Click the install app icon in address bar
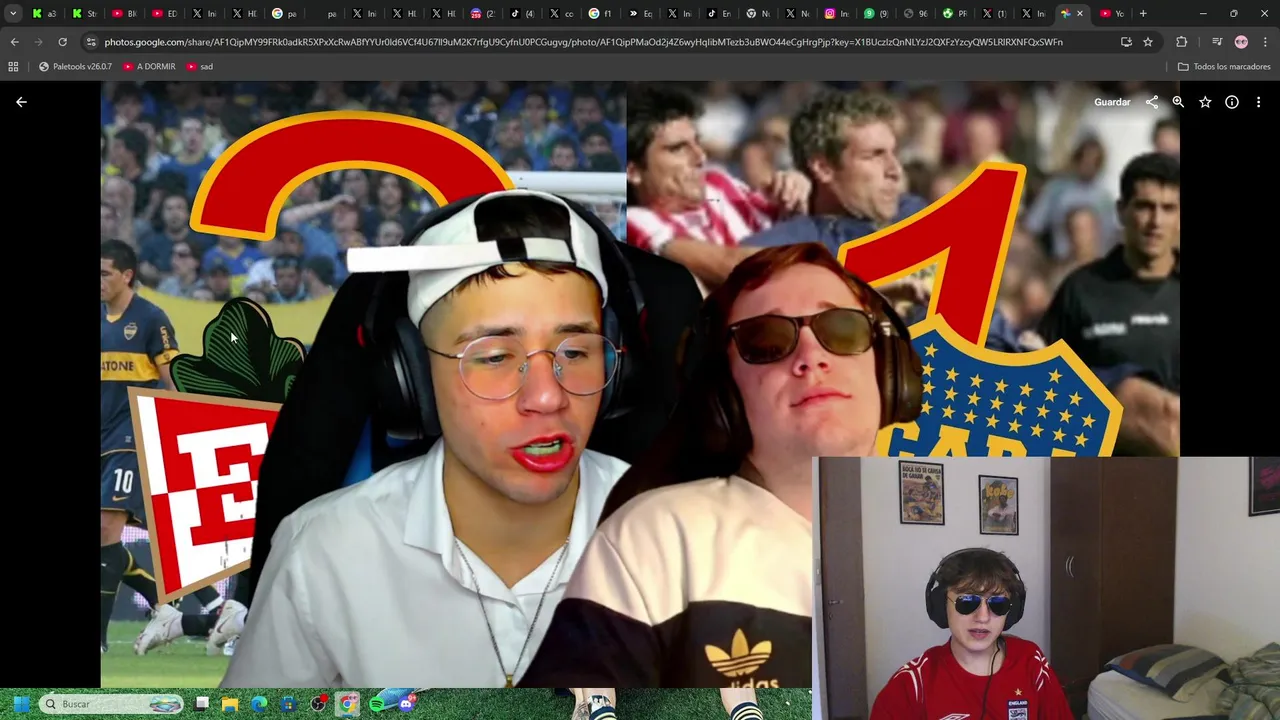 click(x=1126, y=42)
